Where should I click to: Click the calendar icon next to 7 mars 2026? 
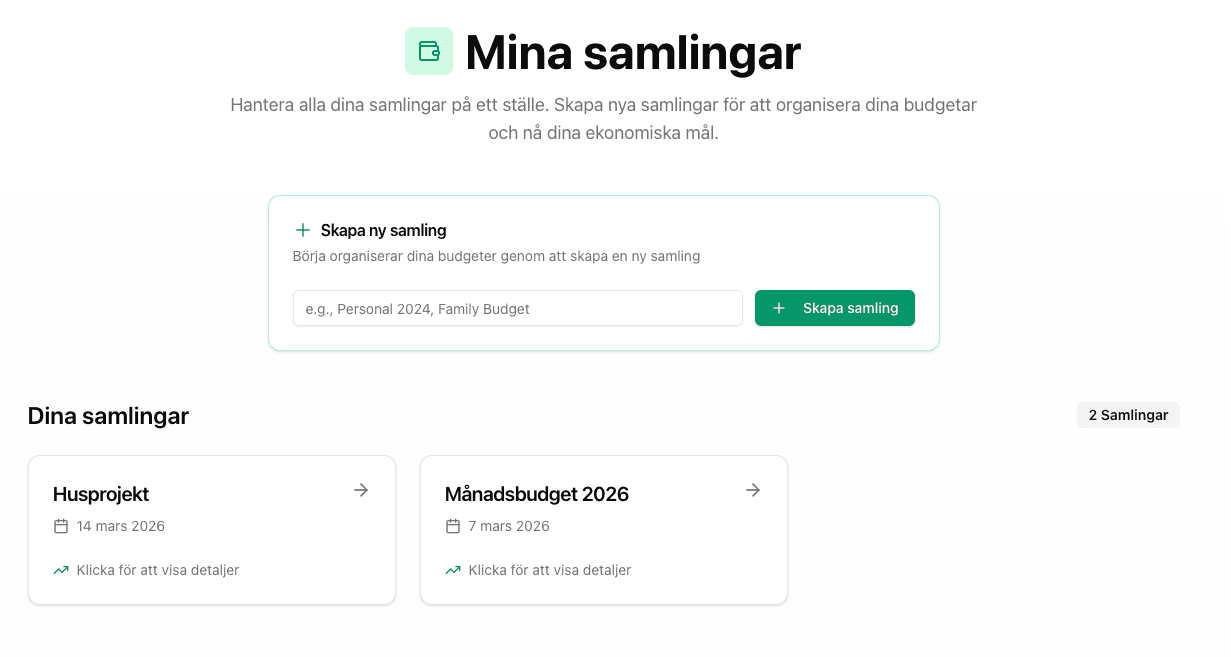click(x=452, y=526)
